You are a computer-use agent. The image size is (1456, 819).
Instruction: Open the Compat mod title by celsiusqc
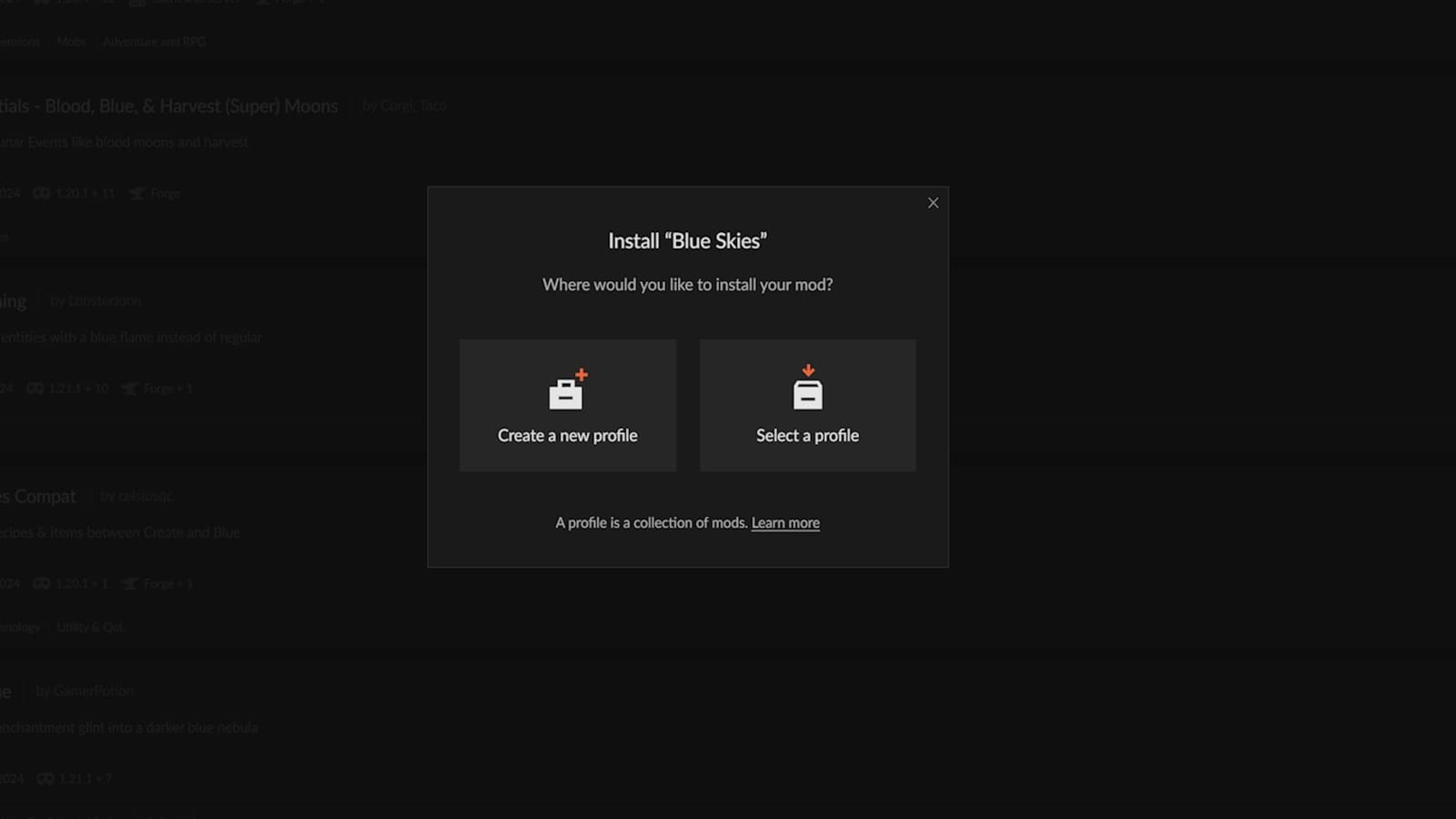click(38, 496)
